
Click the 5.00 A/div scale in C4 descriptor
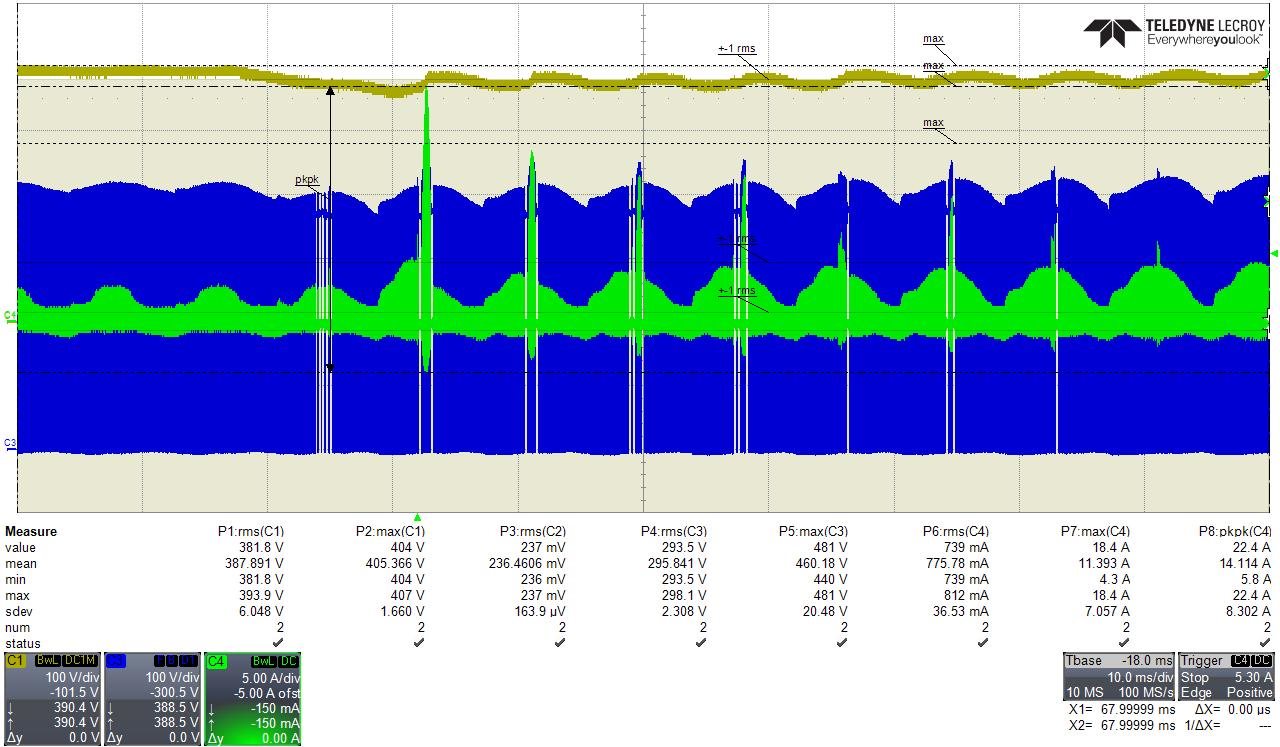(270, 677)
